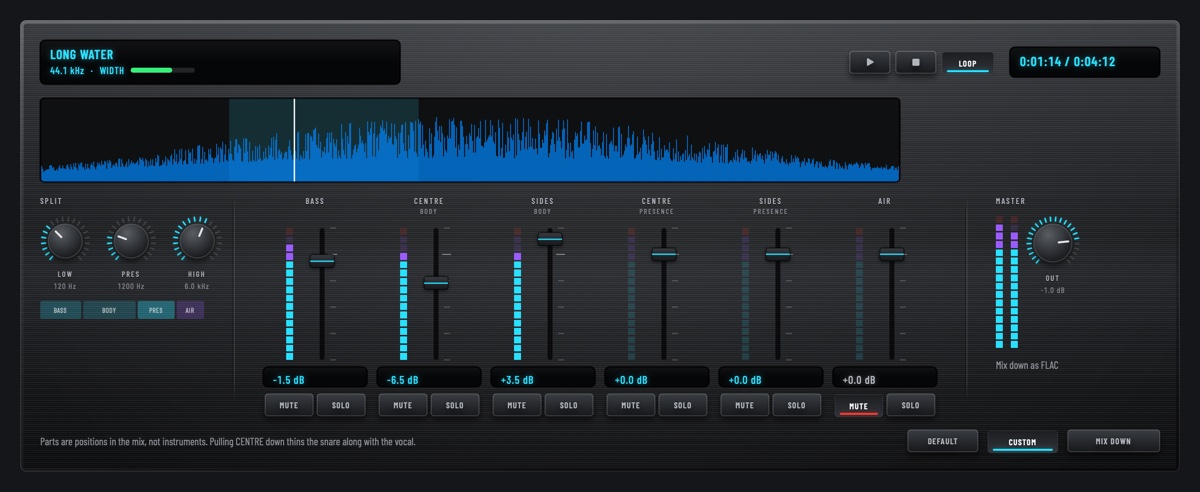Viewport: 1200px width, 492px height.
Task: Click the waveform playhead marker
Action: (x=294, y=140)
